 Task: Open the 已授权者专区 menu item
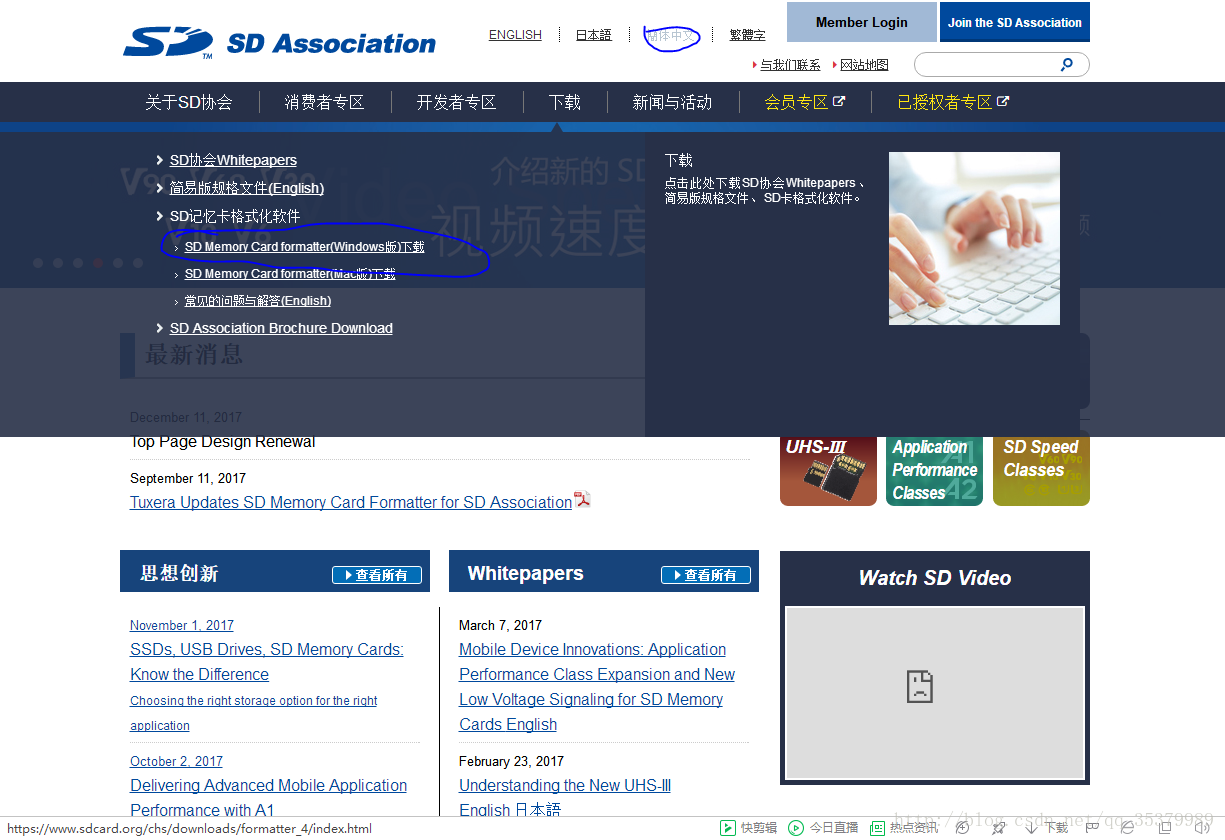(944, 102)
